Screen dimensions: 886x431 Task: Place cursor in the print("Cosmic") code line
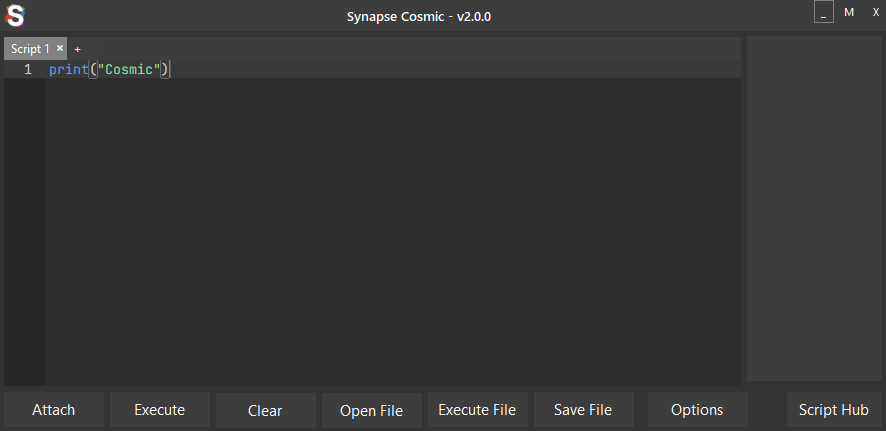pos(110,70)
